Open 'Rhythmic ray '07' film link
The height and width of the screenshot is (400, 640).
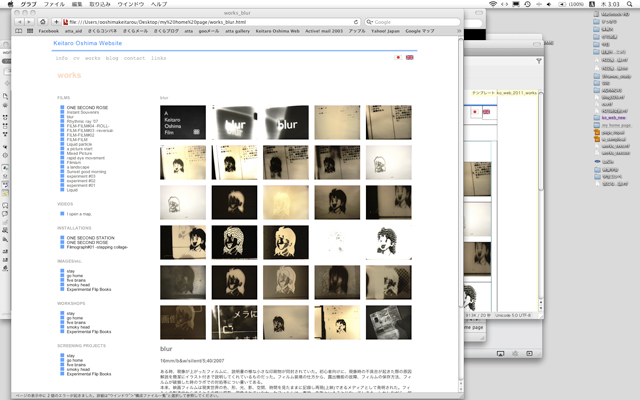click(x=82, y=121)
